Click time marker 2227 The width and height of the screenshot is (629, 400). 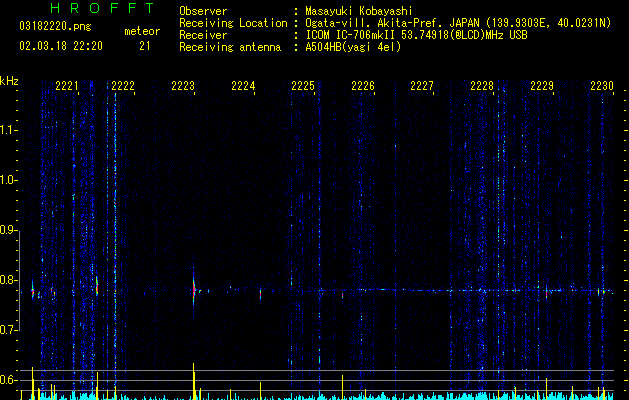click(x=422, y=86)
